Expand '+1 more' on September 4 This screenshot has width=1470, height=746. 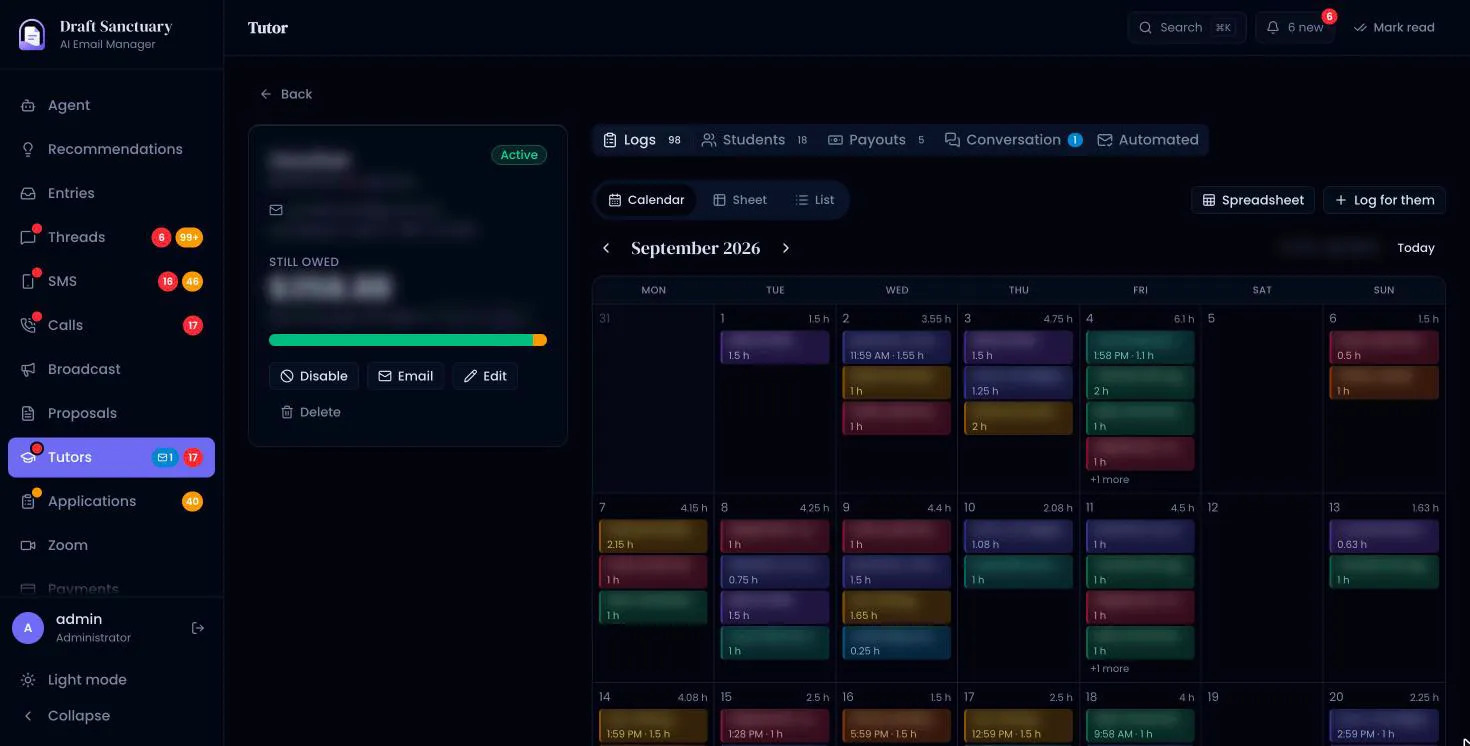tap(1110, 480)
